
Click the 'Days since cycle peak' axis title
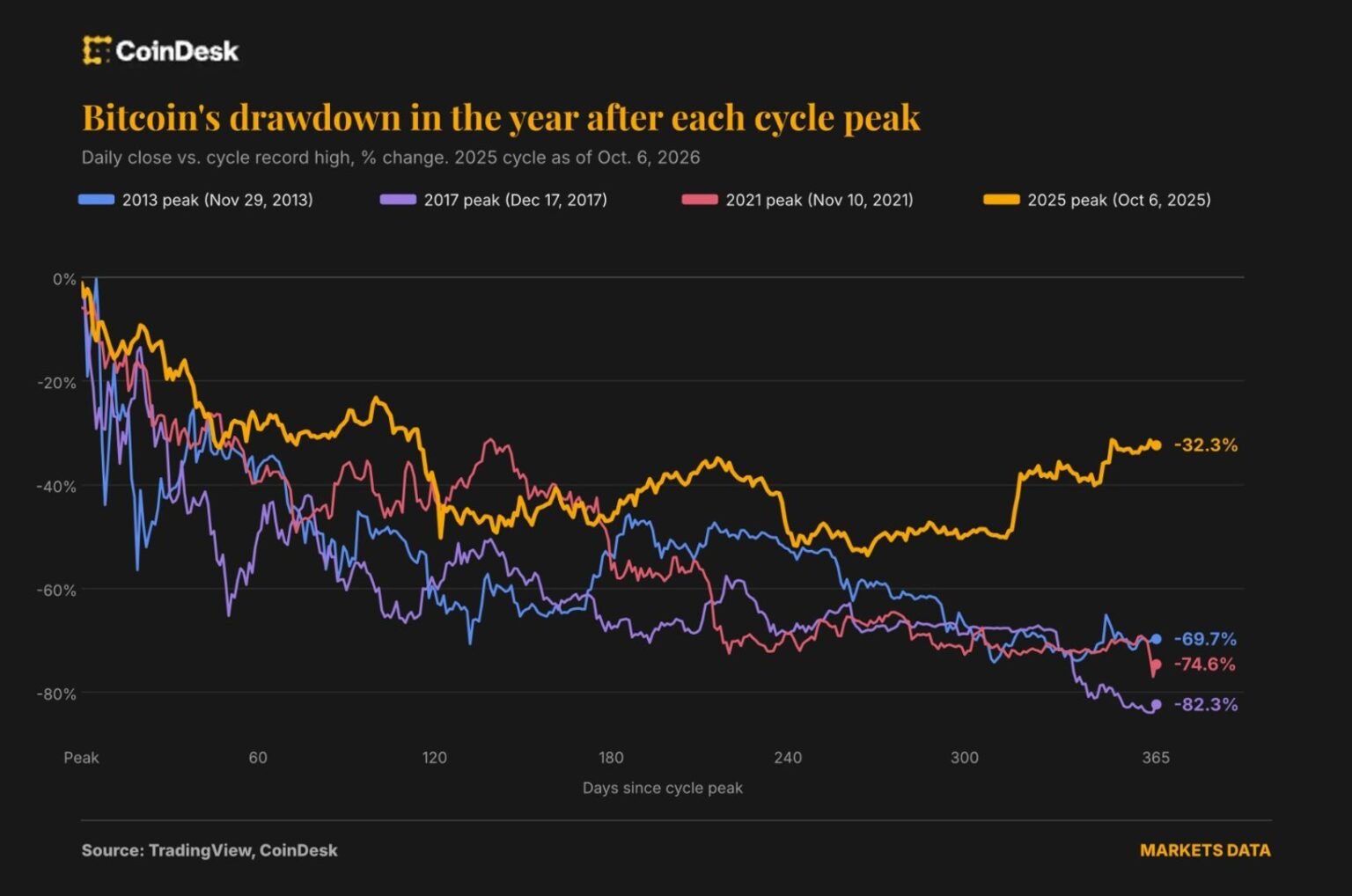663,789
